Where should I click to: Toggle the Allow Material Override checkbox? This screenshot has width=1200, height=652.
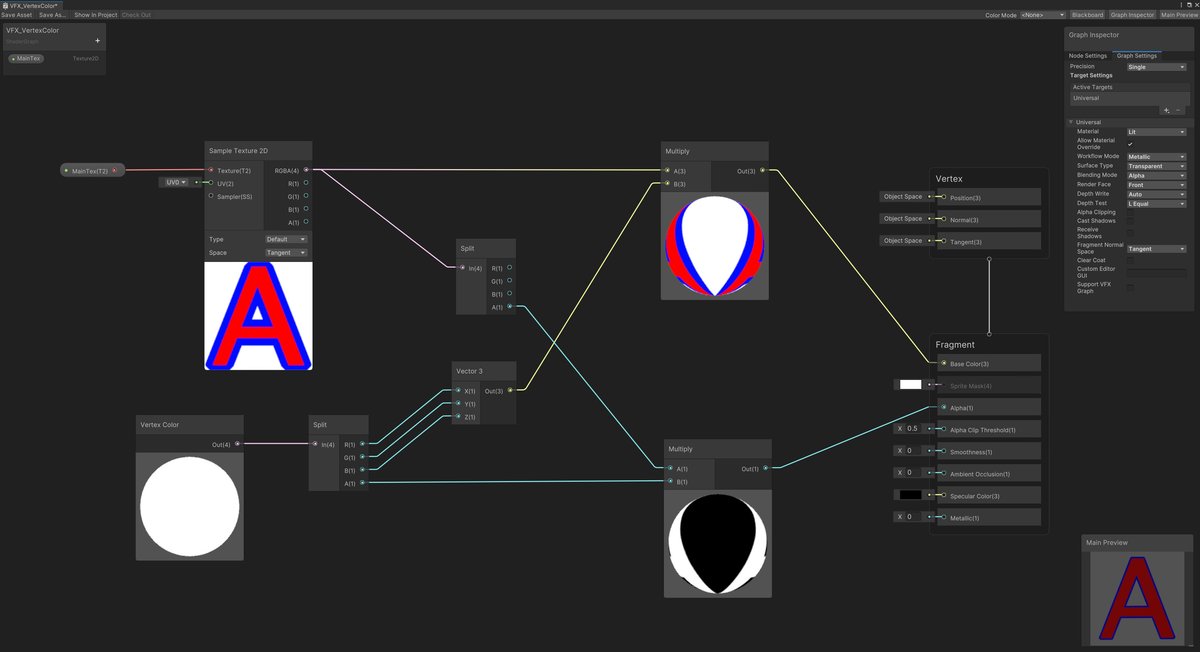tap(1130, 142)
